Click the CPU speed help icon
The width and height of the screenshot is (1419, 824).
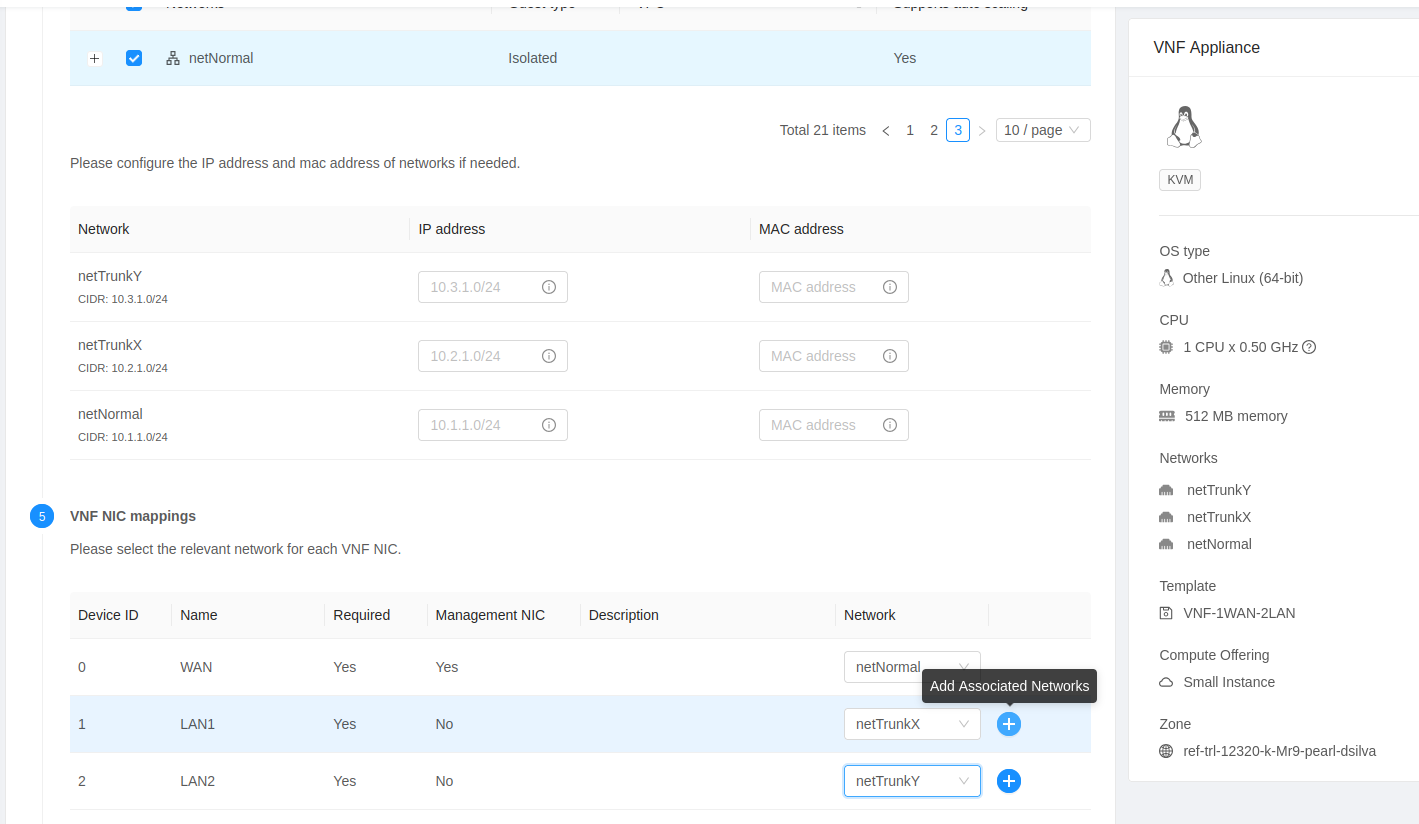click(1309, 347)
